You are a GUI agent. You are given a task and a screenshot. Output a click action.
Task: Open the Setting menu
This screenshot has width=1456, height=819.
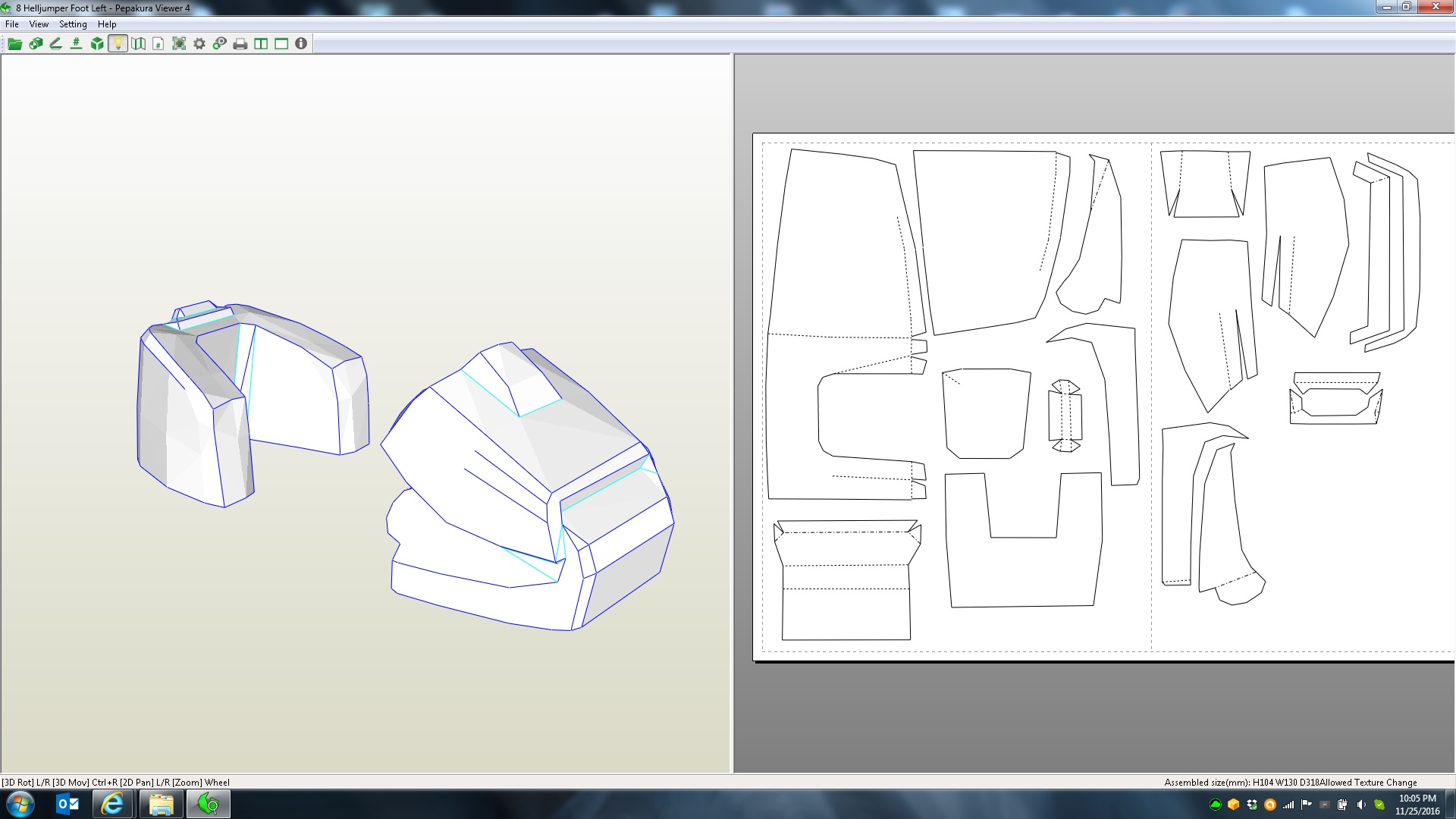73,24
